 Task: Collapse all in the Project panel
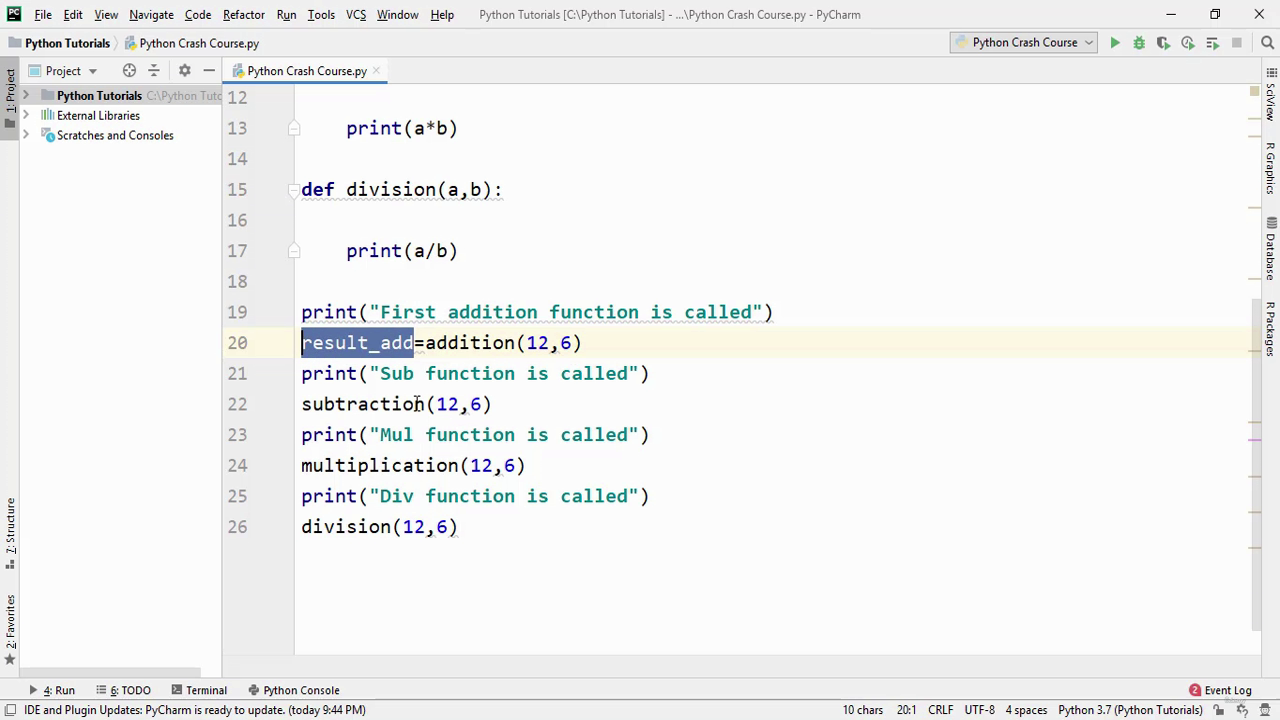coord(154,71)
